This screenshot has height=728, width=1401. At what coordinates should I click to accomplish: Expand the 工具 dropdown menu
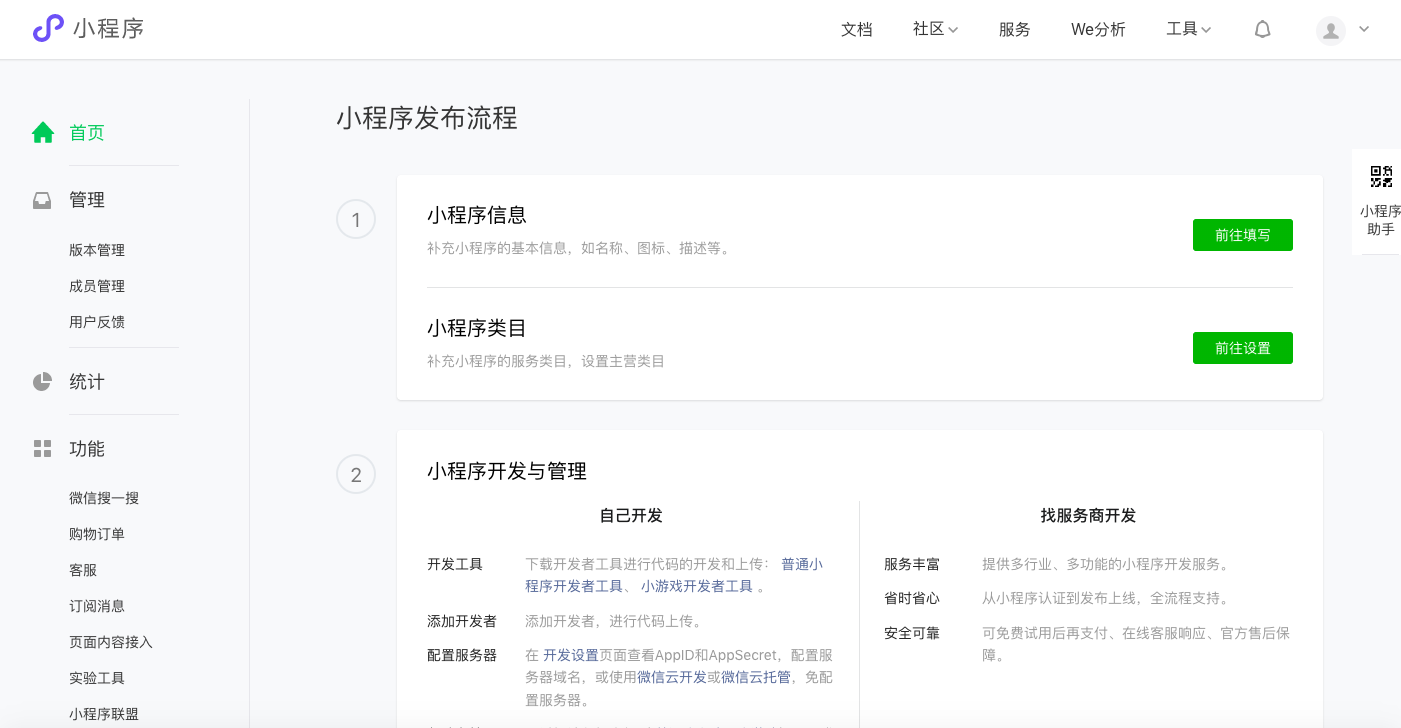click(x=1188, y=30)
